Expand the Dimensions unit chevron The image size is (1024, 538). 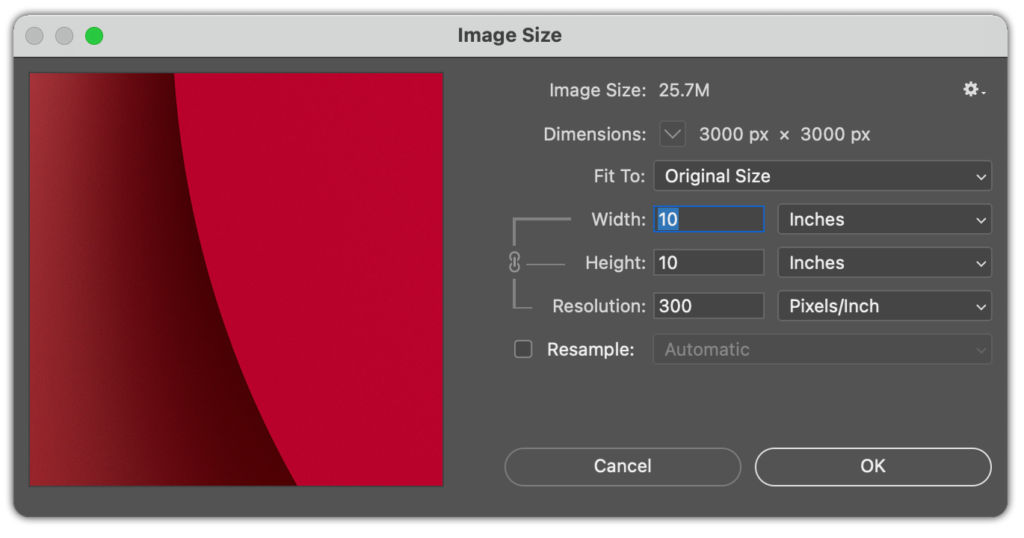(x=673, y=134)
